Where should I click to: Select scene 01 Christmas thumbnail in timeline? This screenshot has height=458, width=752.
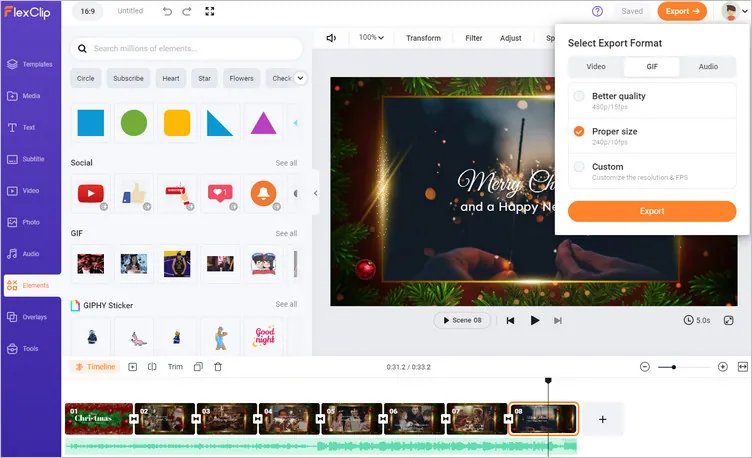[99, 419]
